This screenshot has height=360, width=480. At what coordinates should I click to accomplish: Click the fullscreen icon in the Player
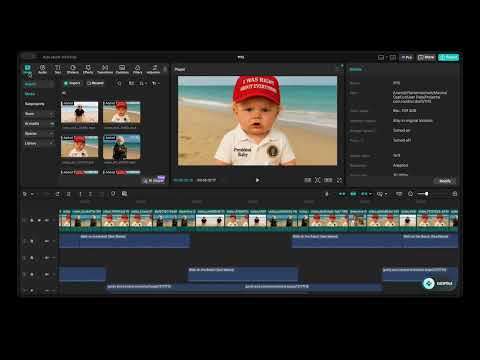[x=339, y=180]
